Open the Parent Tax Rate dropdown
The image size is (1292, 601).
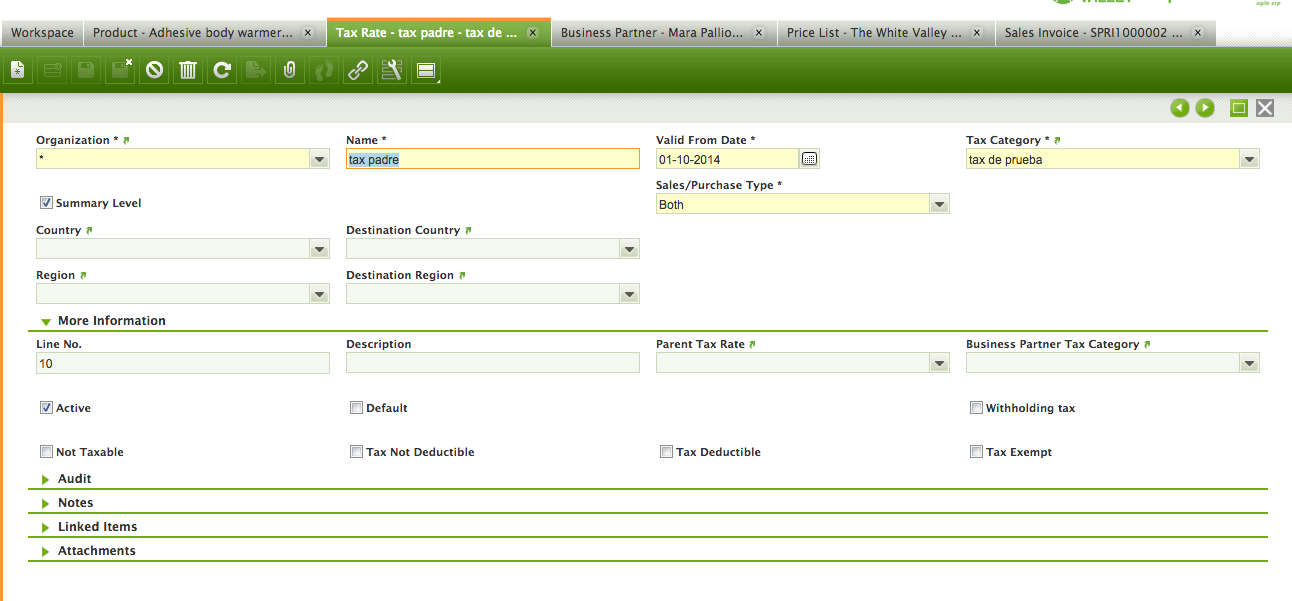(940, 363)
